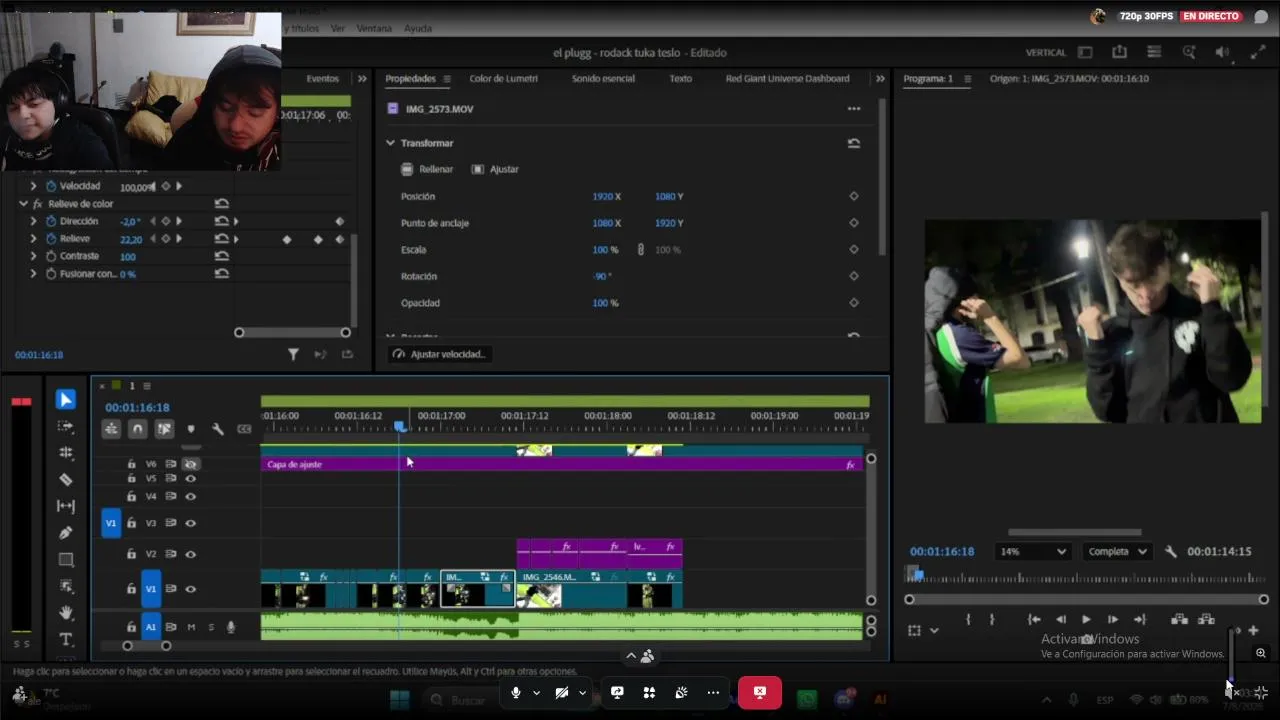Select the Razor tool
1280x720 pixels.
click(x=66, y=480)
